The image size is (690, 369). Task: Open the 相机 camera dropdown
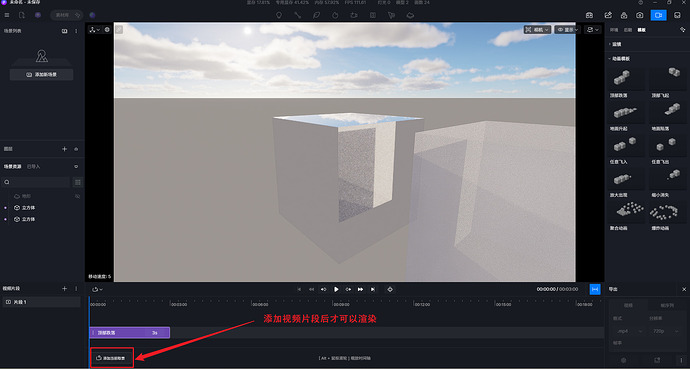pos(537,30)
